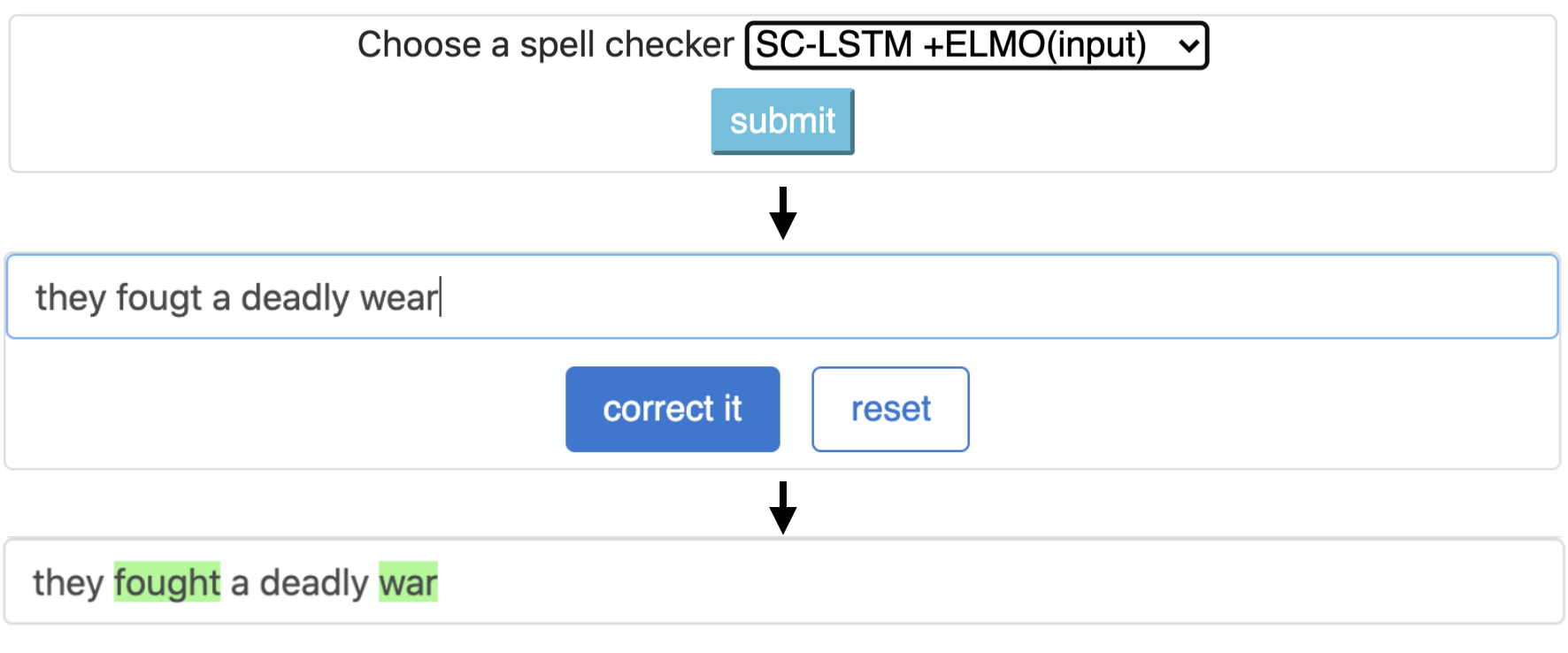Click the word "deadly" in the input
Image resolution: width=1568 pixels, height=653 pixels.
[x=296, y=298]
